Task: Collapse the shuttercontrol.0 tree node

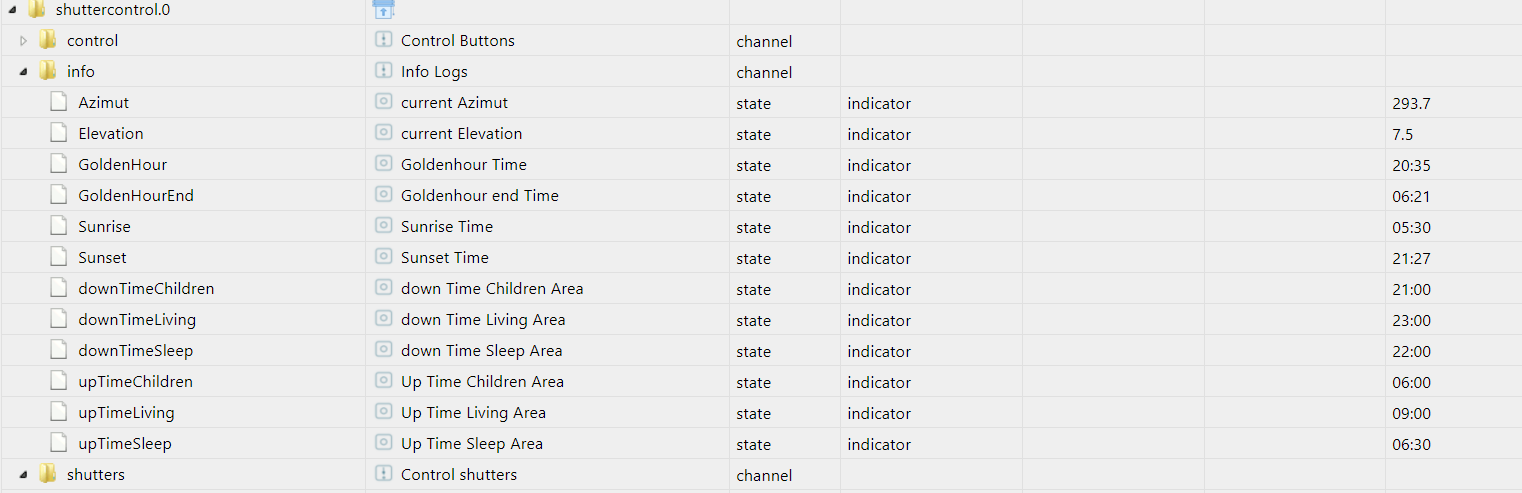Action: click(x=11, y=10)
